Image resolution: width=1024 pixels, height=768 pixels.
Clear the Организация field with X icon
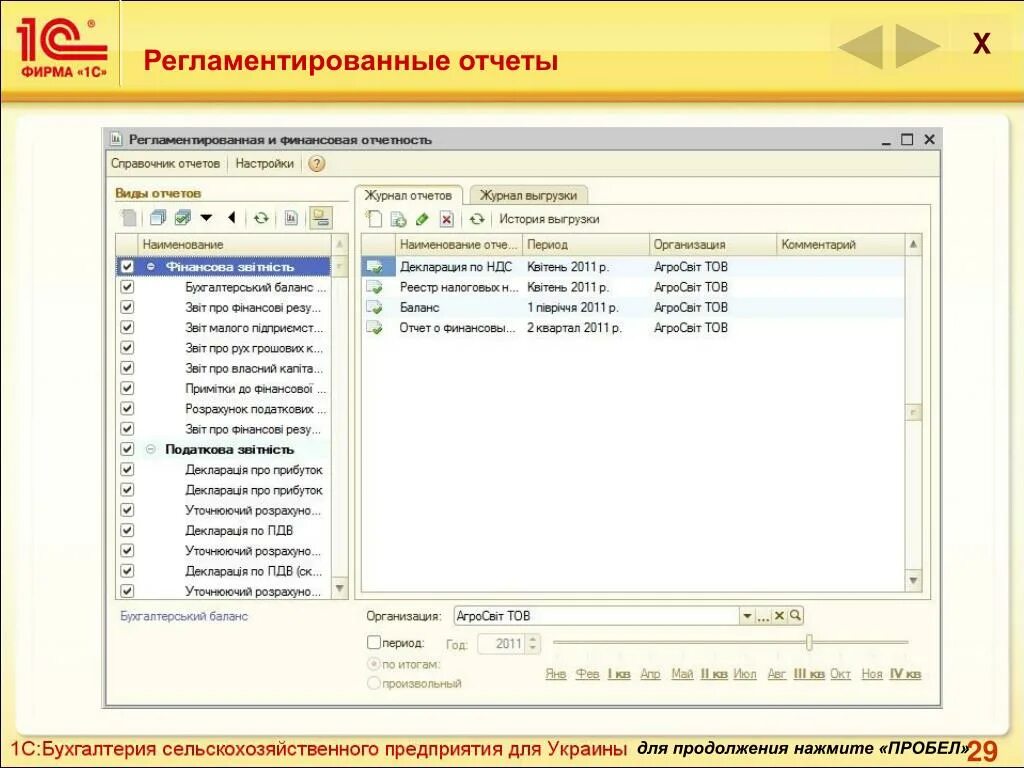pos(779,615)
